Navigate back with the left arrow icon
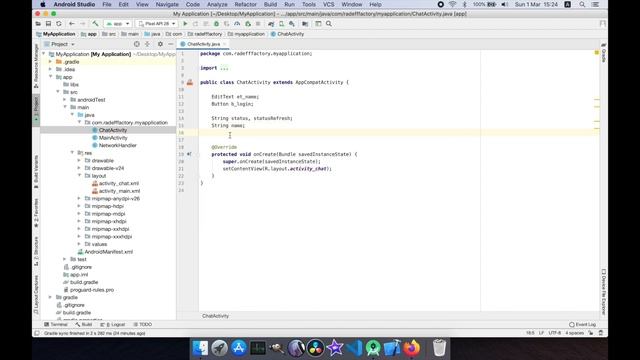The image size is (640, 360). (72, 24)
